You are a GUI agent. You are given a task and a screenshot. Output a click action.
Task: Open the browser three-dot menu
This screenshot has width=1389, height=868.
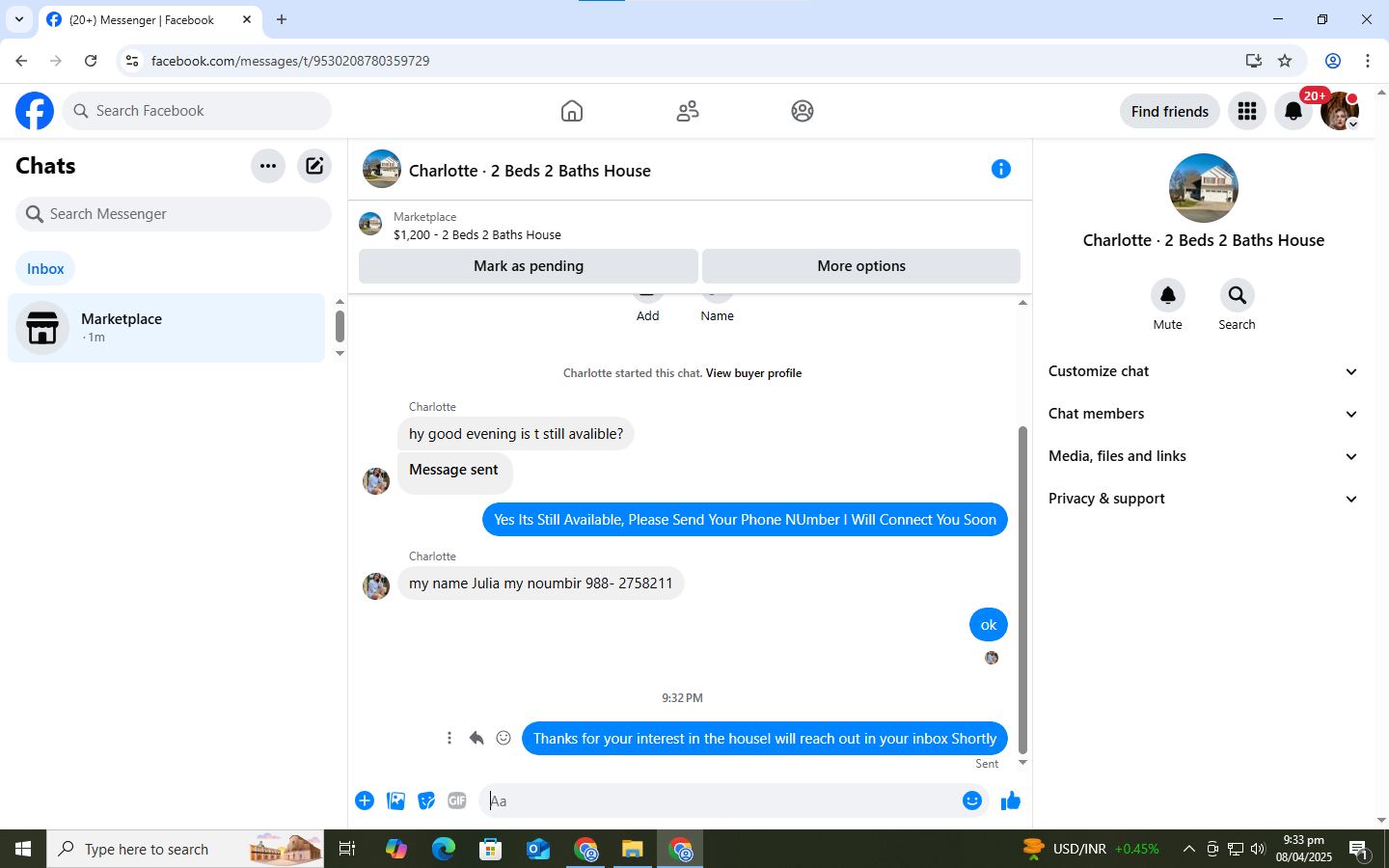coord(1368,61)
